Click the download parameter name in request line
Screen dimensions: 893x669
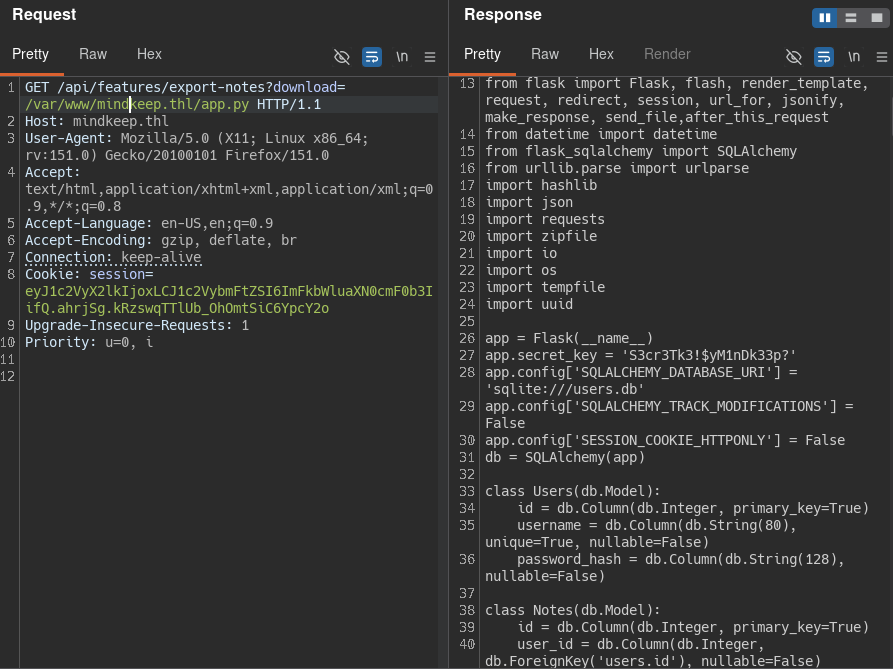[x=305, y=87]
